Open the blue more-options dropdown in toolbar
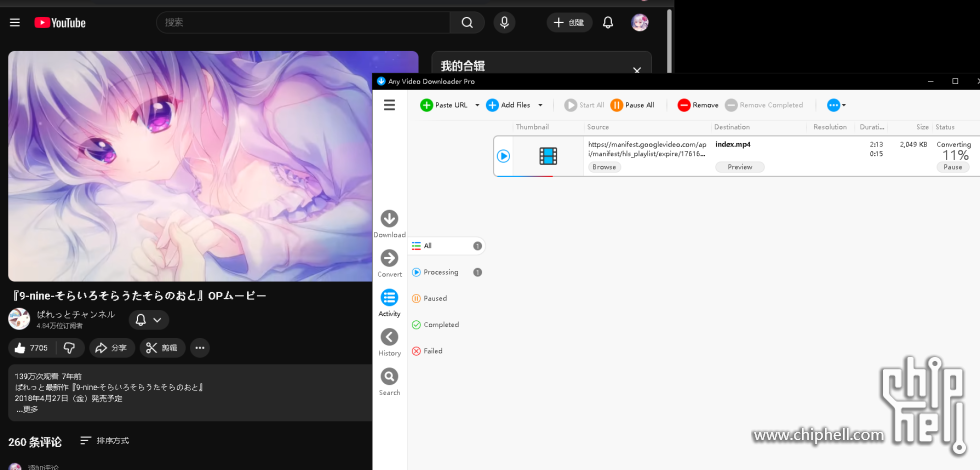Viewport: 980px width, 470px height. [836, 105]
